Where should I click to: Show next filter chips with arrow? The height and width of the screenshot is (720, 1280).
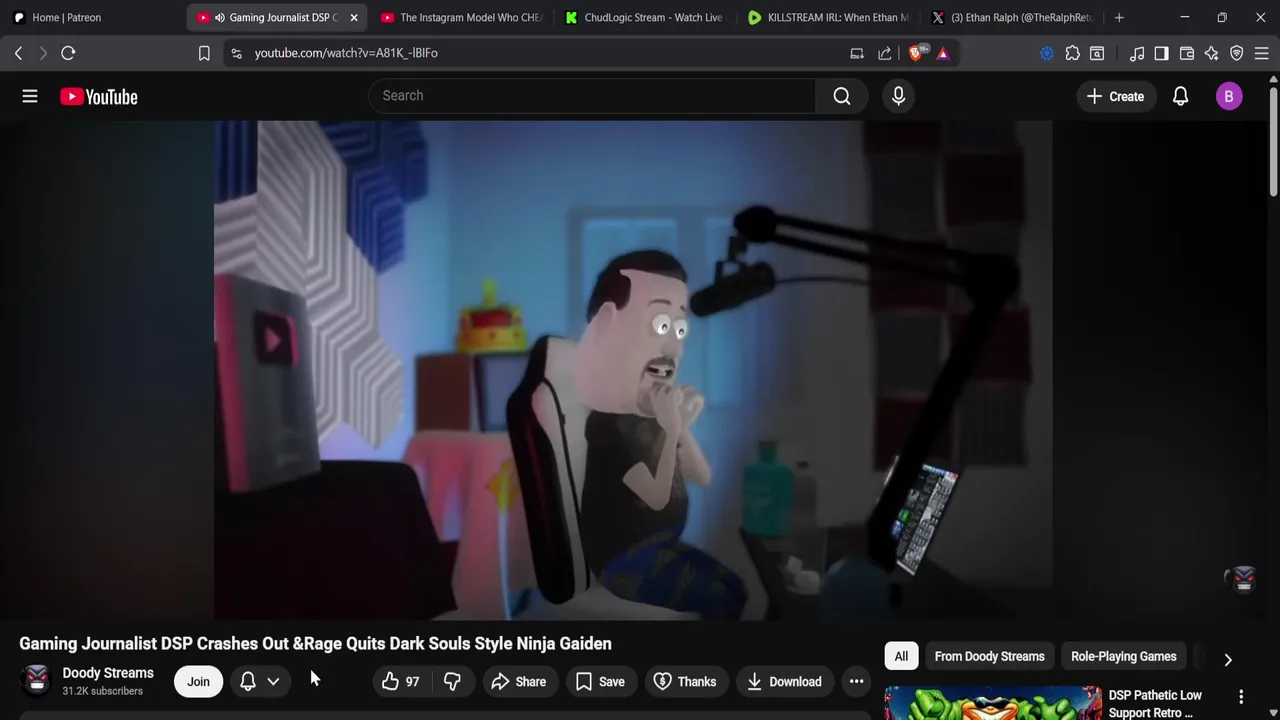coord(1228,659)
